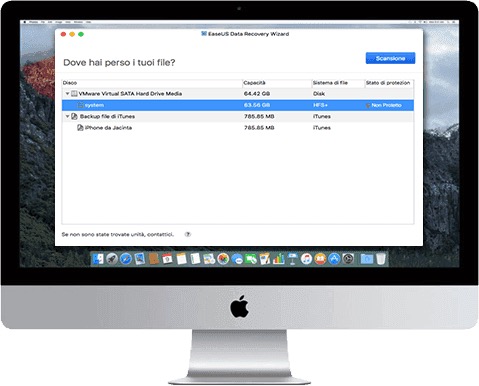Image resolution: width=479 pixels, height=386 pixels.
Task: Sort by the Disco column header
Action: point(152,83)
